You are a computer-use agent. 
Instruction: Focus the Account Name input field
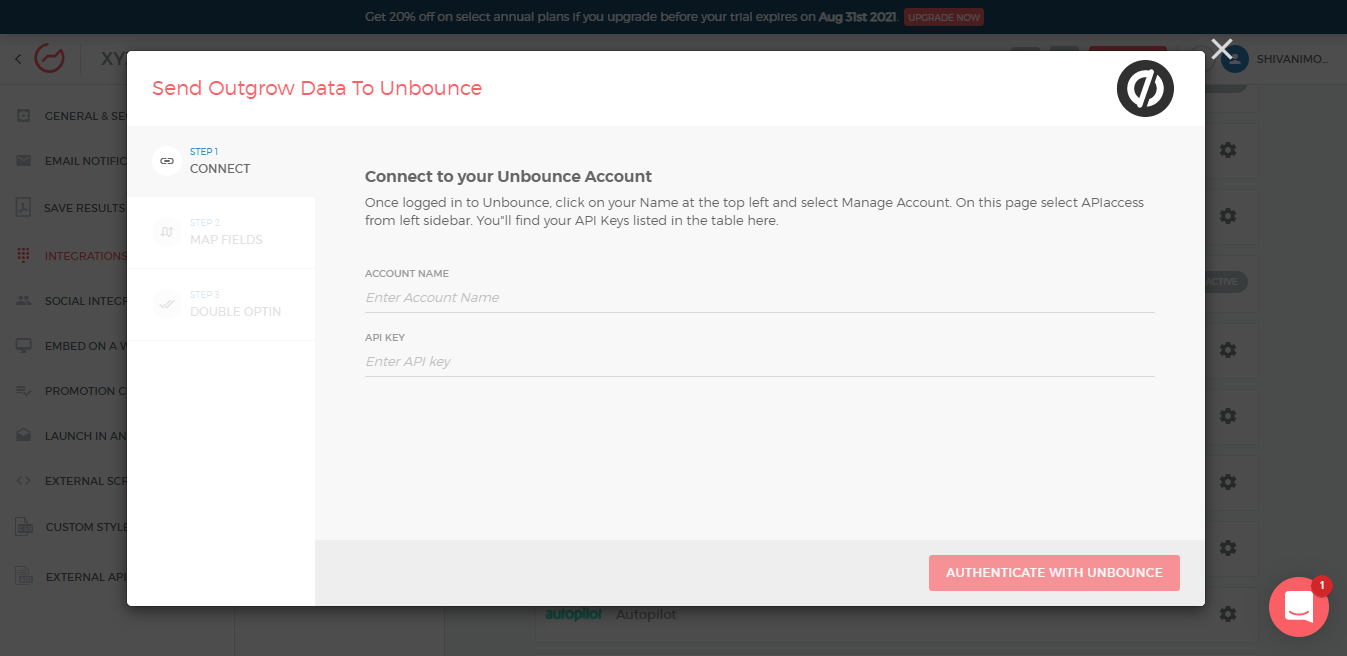click(x=759, y=298)
